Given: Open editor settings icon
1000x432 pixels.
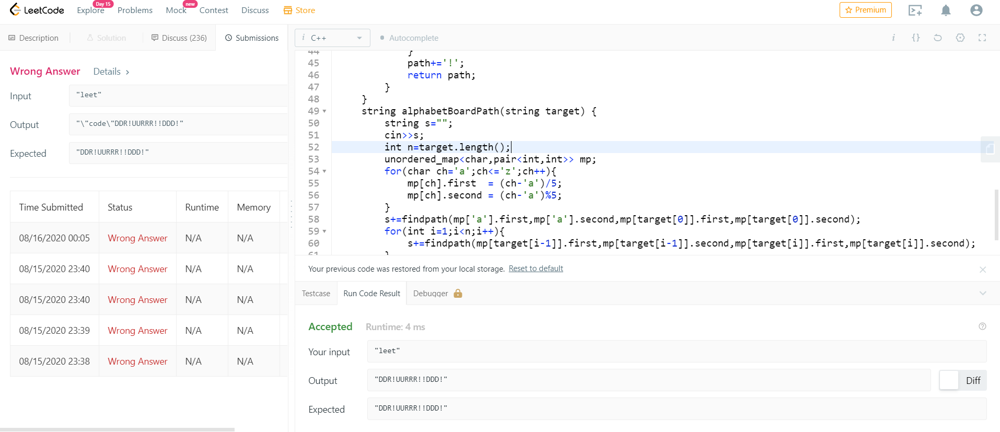Looking at the screenshot, I should point(960,38).
